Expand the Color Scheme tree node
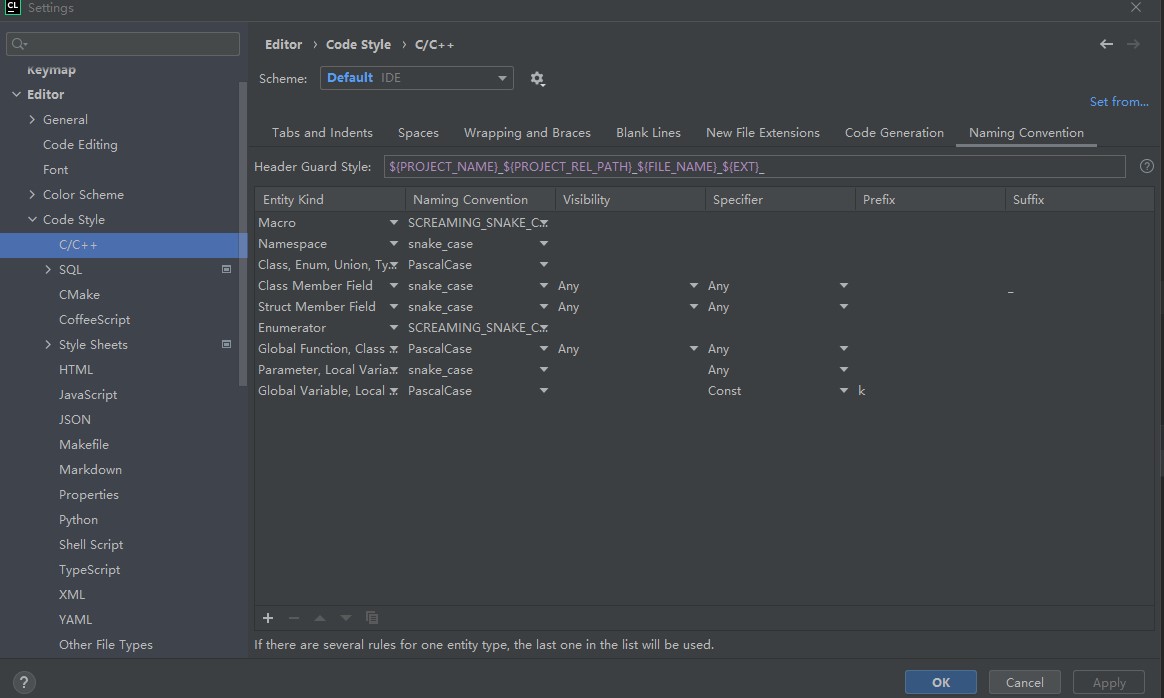This screenshot has height=698, width=1164. coord(32,195)
